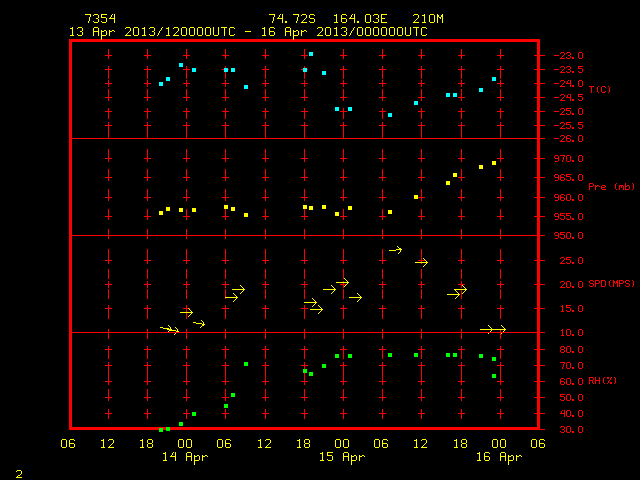Click the station ID 7354 text

pos(100,19)
